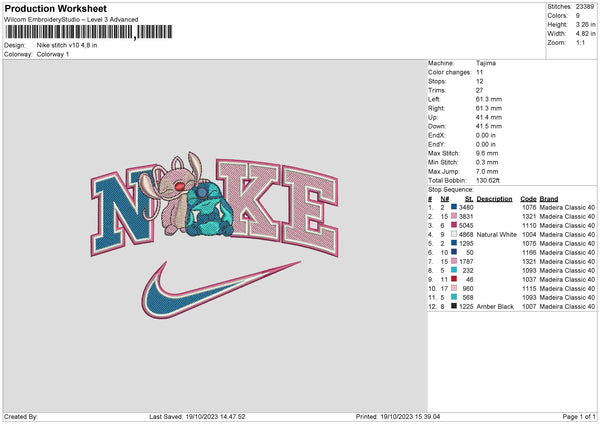Click the pink swatch in stop row 7
Image resolution: width=600 pixels, height=424 pixels.
454,261
